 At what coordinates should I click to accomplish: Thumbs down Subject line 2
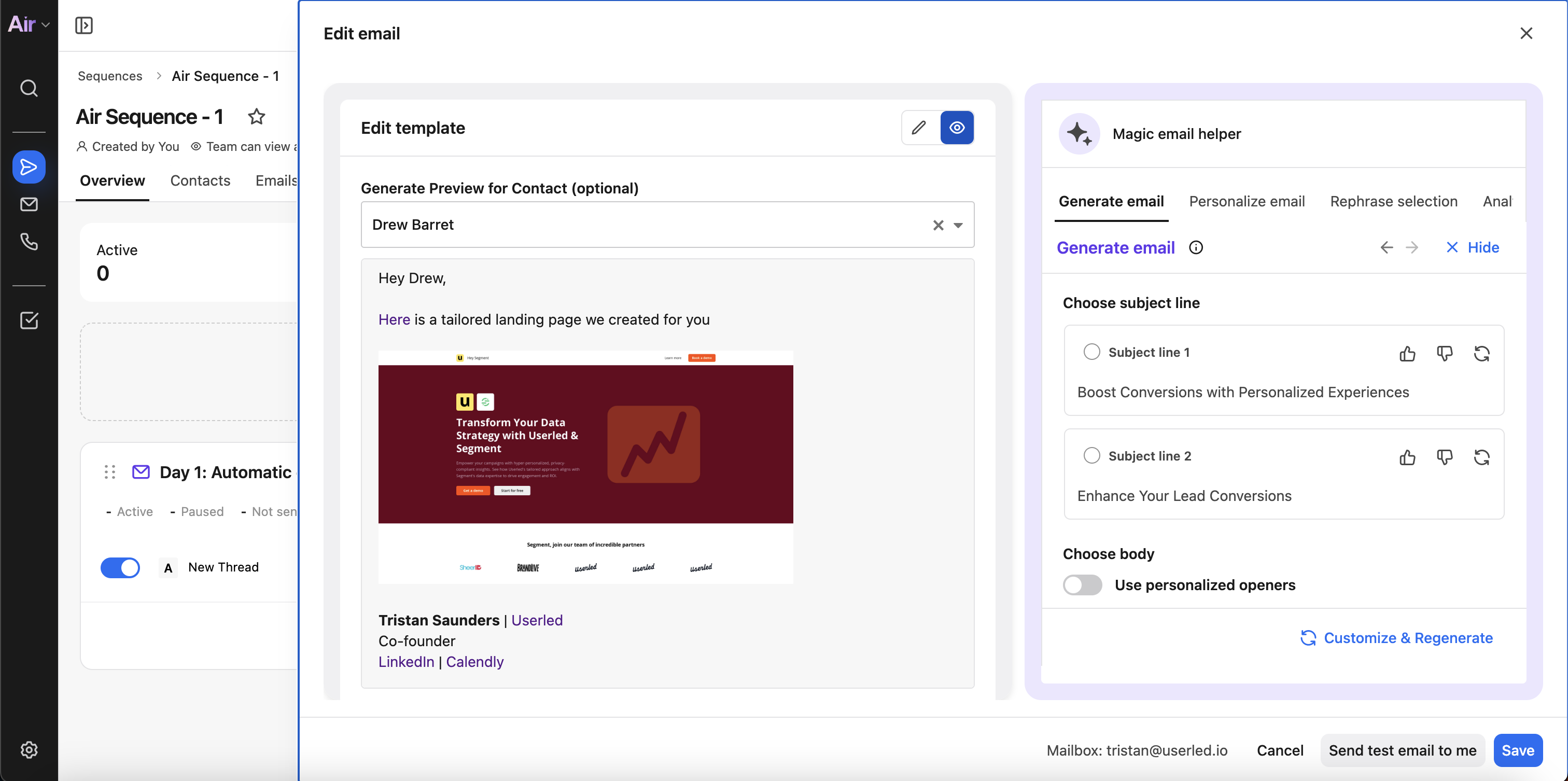point(1445,456)
